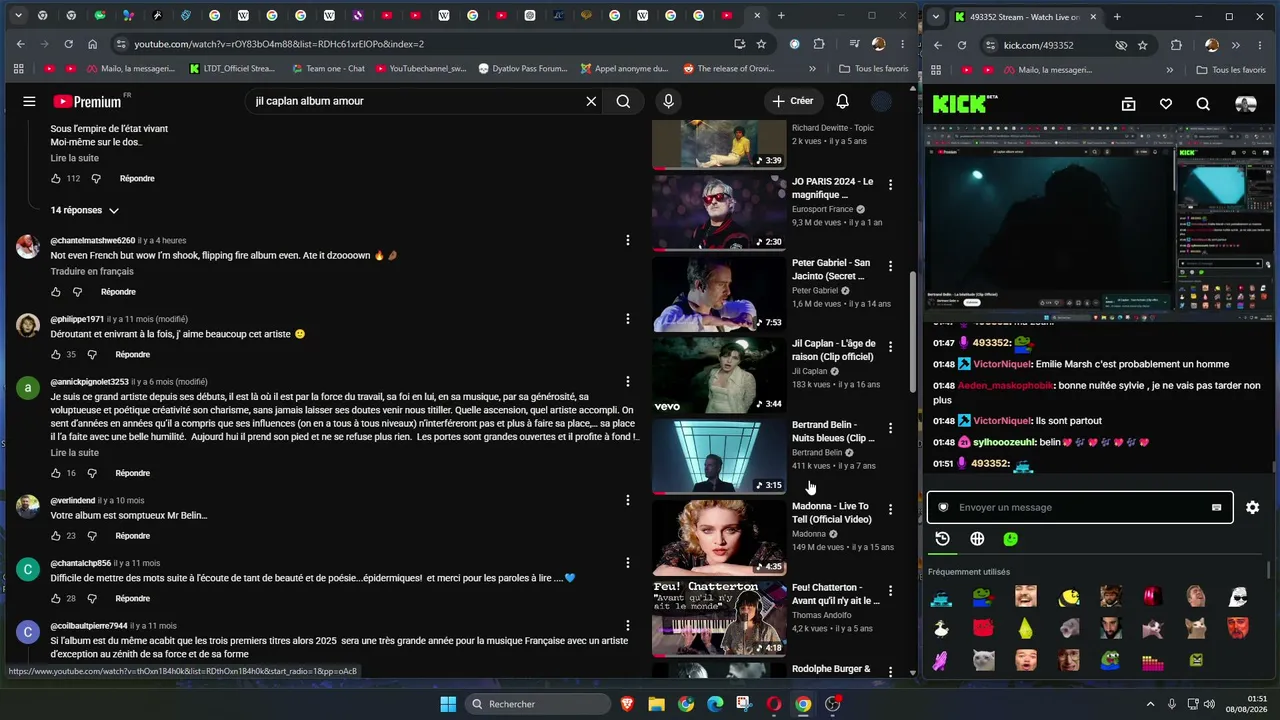Viewport: 1280px width, 720px height.
Task: Open the Peter Gabriel San Jacinto thumbnail
Action: (x=719, y=294)
